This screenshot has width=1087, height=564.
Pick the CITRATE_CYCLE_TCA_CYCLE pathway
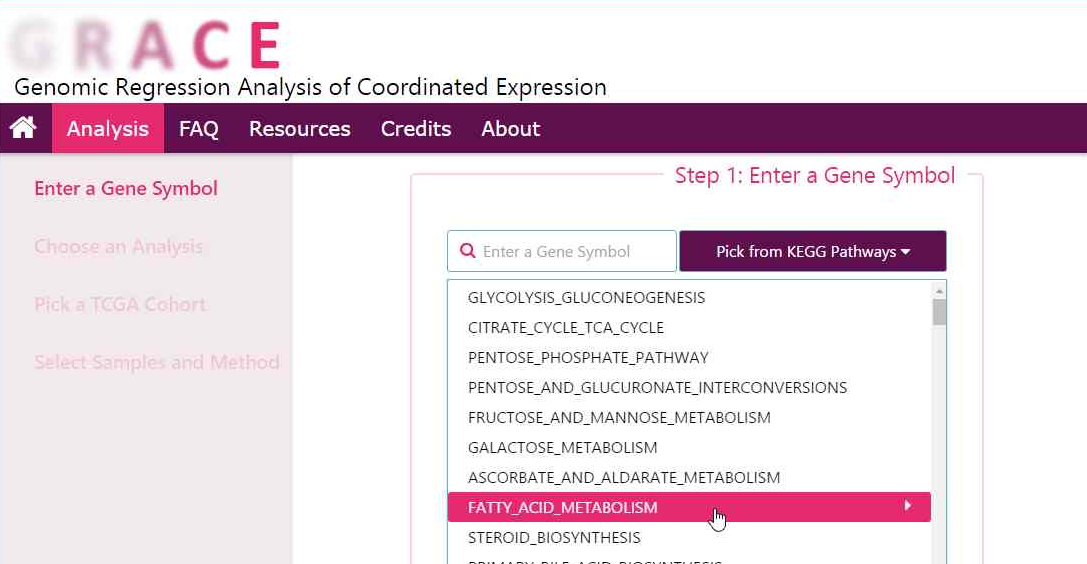pyautogui.click(x=565, y=327)
